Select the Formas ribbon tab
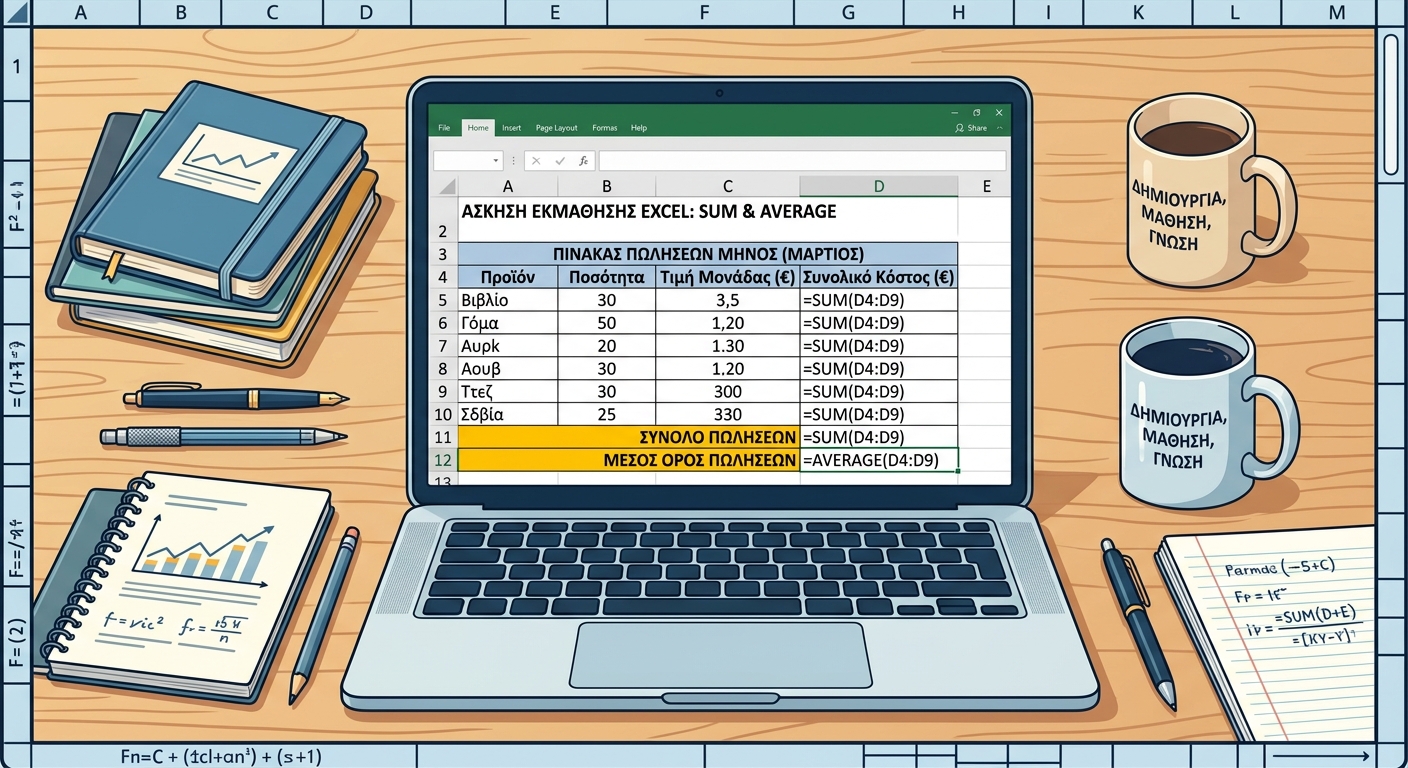Image resolution: width=1408 pixels, height=768 pixels. point(605,128)
